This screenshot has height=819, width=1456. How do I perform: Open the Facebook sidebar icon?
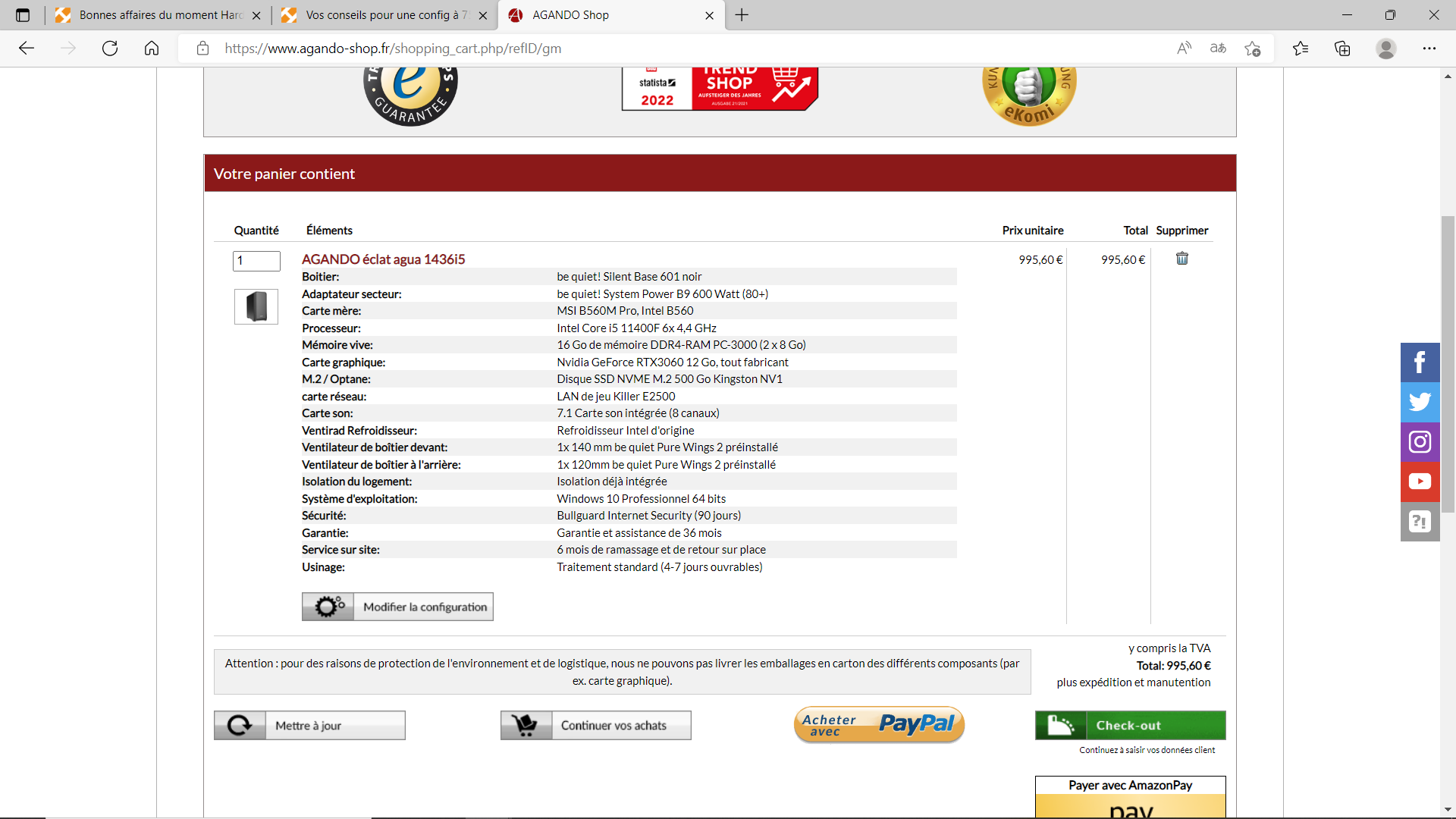(1420, 362)
